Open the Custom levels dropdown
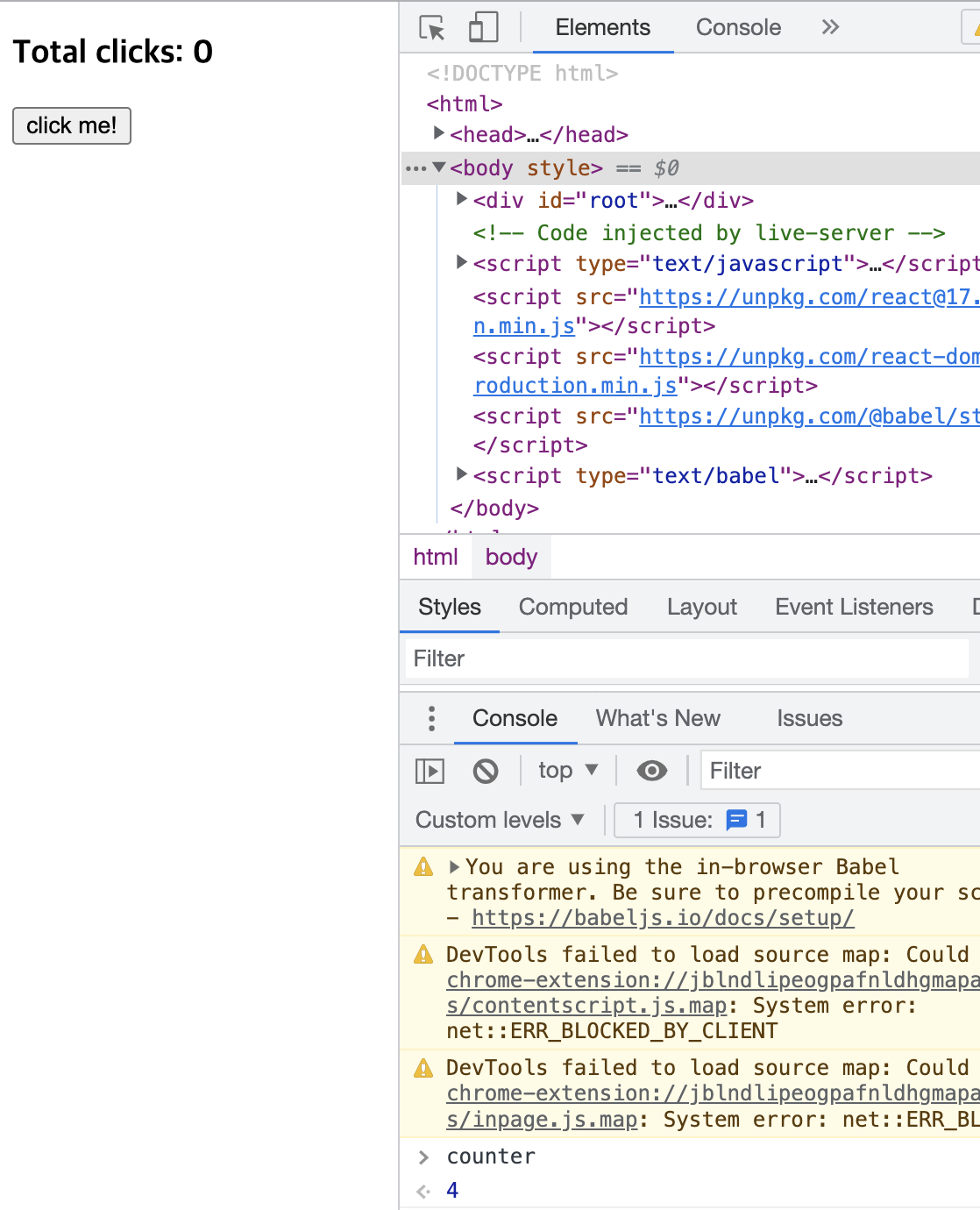This screenshot has width=980, height=1210. 500,820
